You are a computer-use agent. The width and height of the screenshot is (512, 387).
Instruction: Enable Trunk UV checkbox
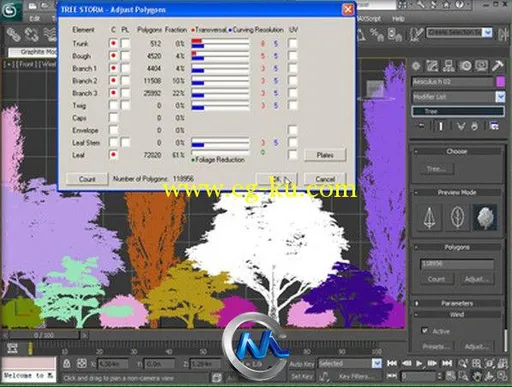coord(293,43)
